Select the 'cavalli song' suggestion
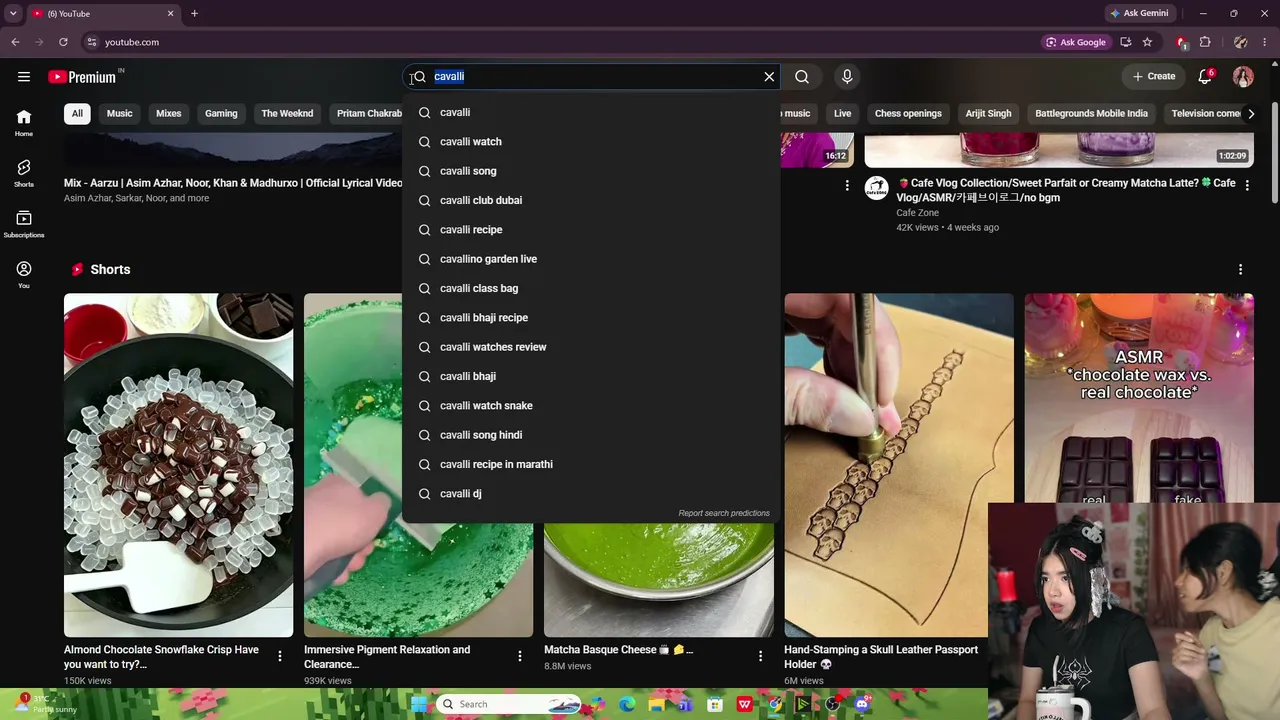The width and height of the screenshot is (1280, 720). [x=591, y=171]
